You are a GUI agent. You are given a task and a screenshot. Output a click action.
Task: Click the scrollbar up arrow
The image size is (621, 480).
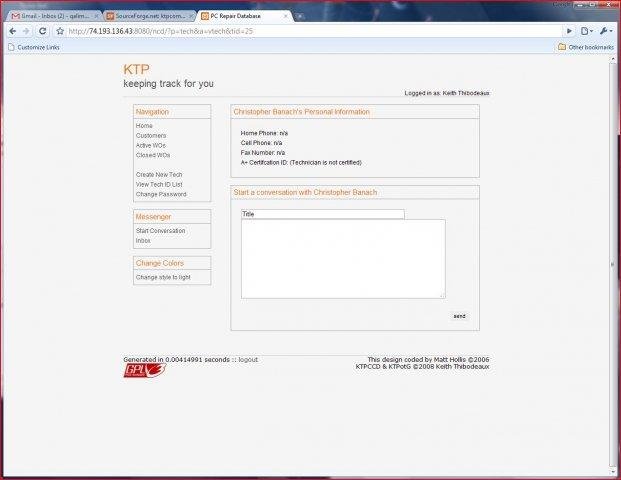click(613, 59)
